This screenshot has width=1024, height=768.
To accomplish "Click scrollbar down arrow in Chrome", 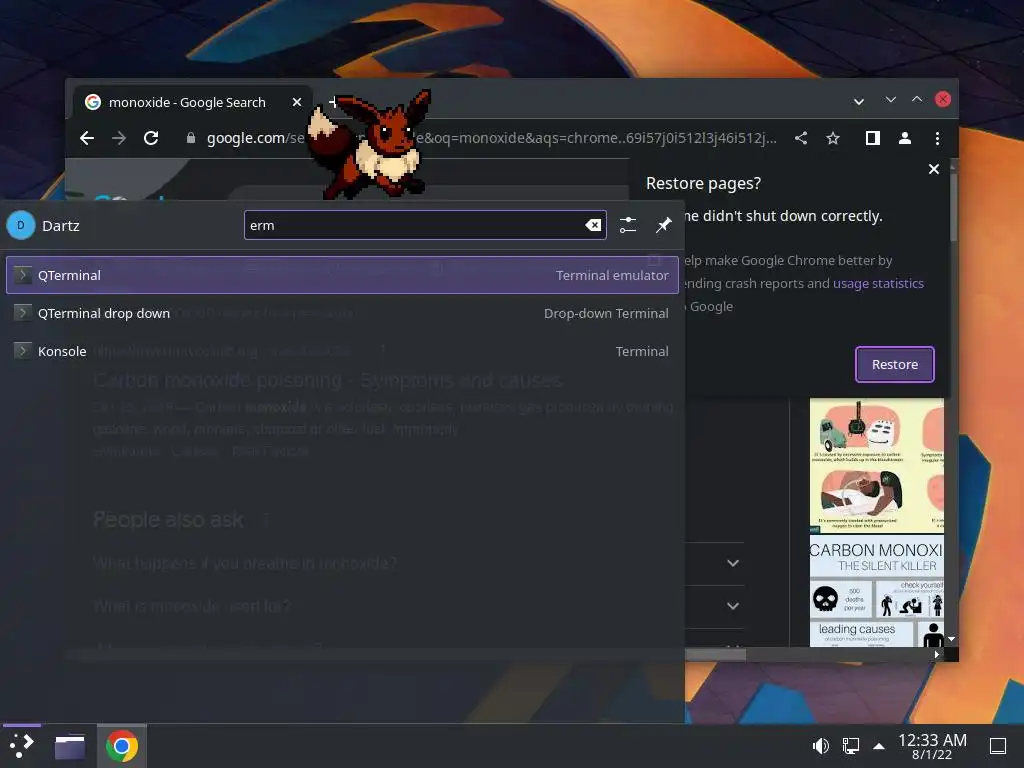I will [952, 639].
